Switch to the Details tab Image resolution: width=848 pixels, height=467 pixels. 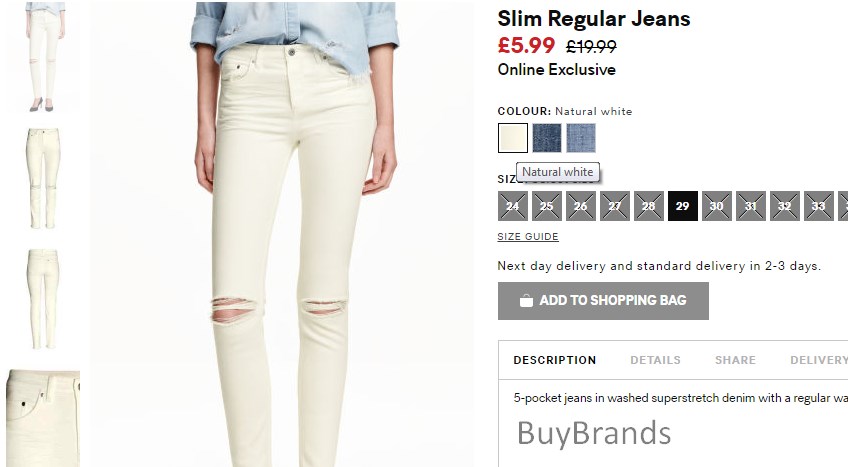[x=655, y=360]
